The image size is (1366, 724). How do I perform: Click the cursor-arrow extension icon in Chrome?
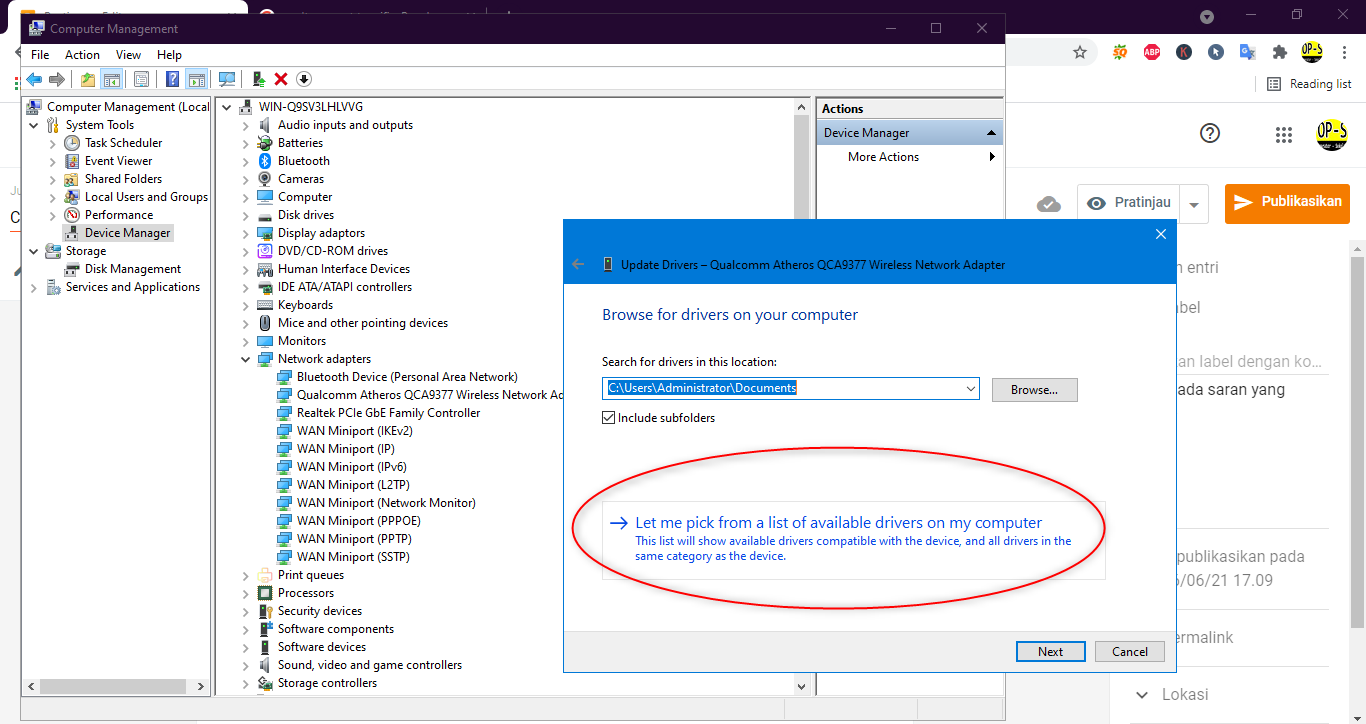pyautogui.click(x=1216, y=52)
